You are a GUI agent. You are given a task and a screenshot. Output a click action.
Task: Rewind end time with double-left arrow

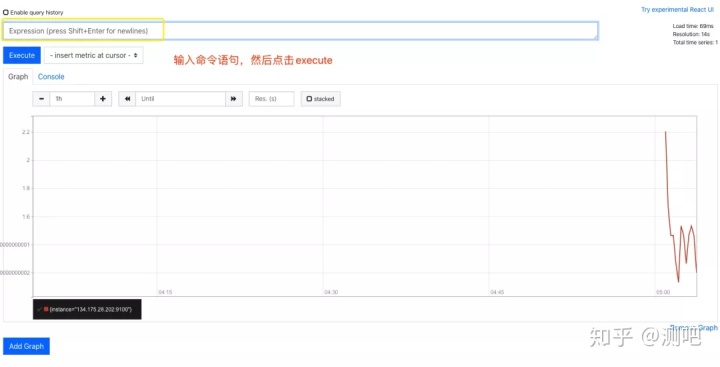[x=127, y=99]
